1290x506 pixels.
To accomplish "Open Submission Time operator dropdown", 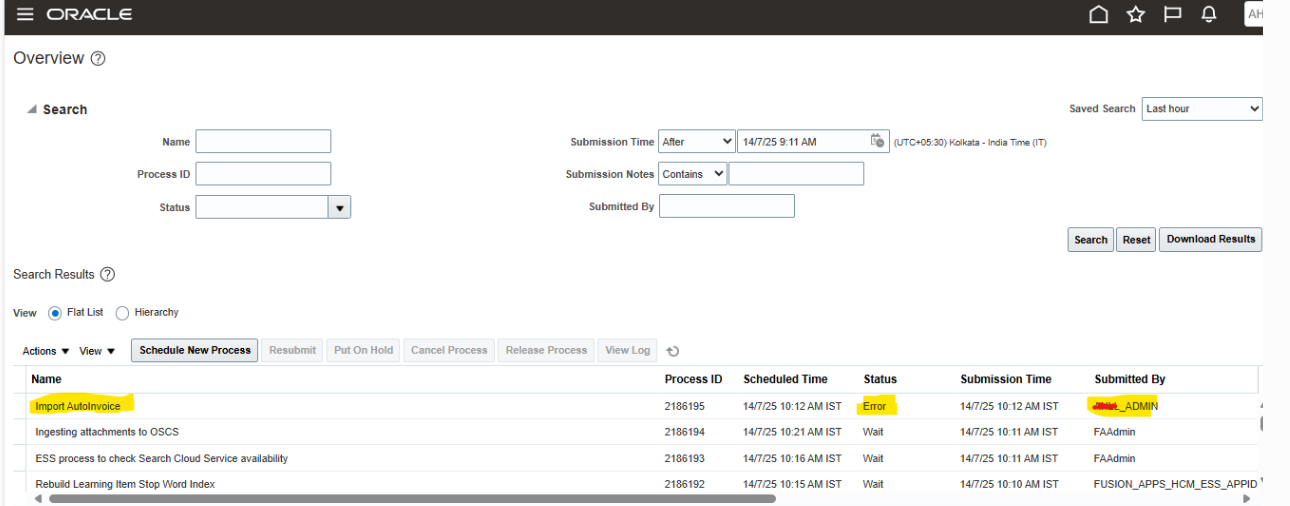I will click(697, 142).
